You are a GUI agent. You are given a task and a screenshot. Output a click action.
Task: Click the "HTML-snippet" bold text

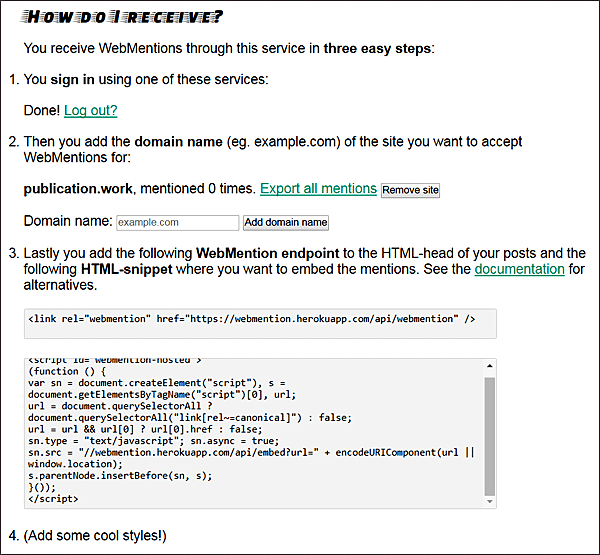point(127,269)
